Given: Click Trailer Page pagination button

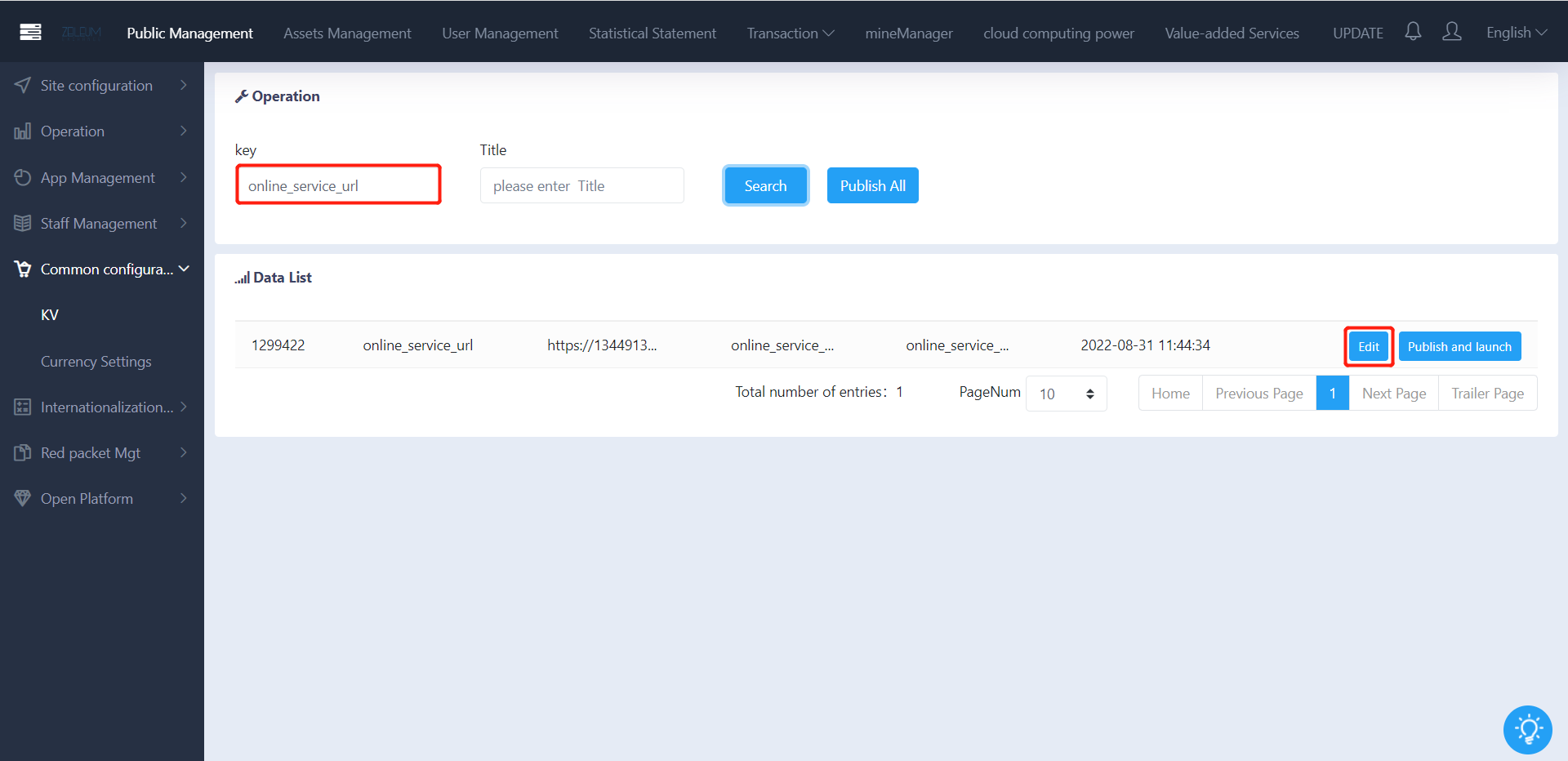Looking at the screenshot, I should (x=1487, y=394).
